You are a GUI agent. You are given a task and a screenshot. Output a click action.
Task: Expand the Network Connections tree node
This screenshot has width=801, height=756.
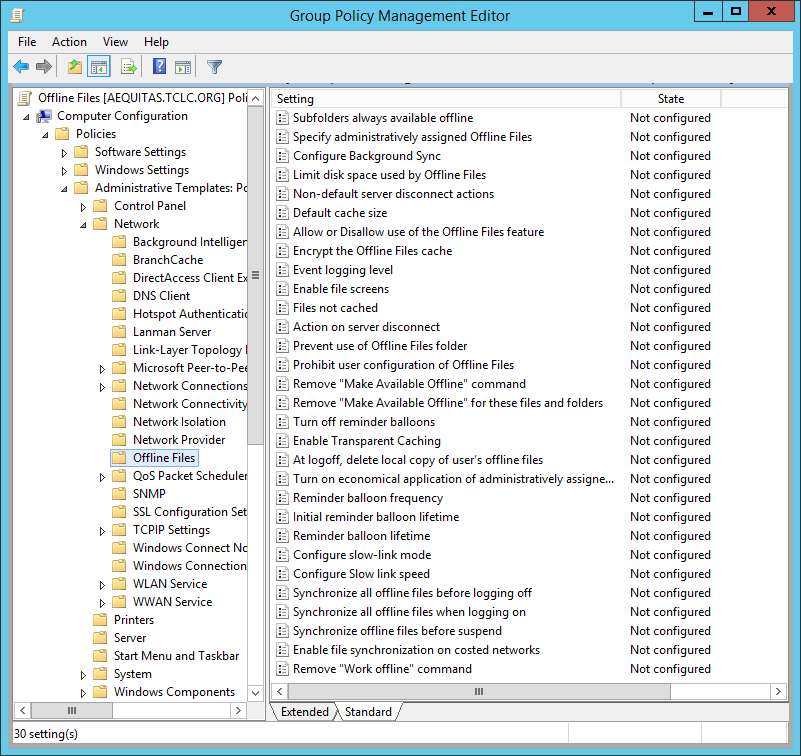[103, 385]
